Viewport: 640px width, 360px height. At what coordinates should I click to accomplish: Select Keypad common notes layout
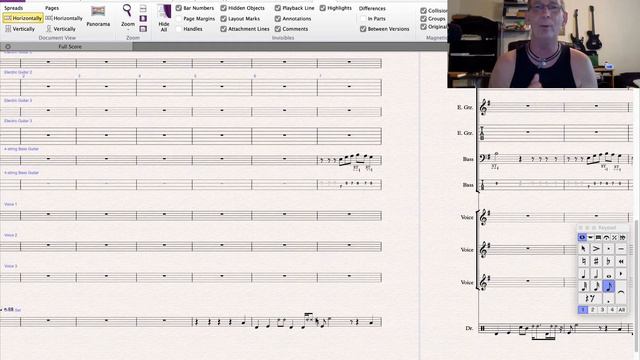pyautogui.click(x=582, y=237)
